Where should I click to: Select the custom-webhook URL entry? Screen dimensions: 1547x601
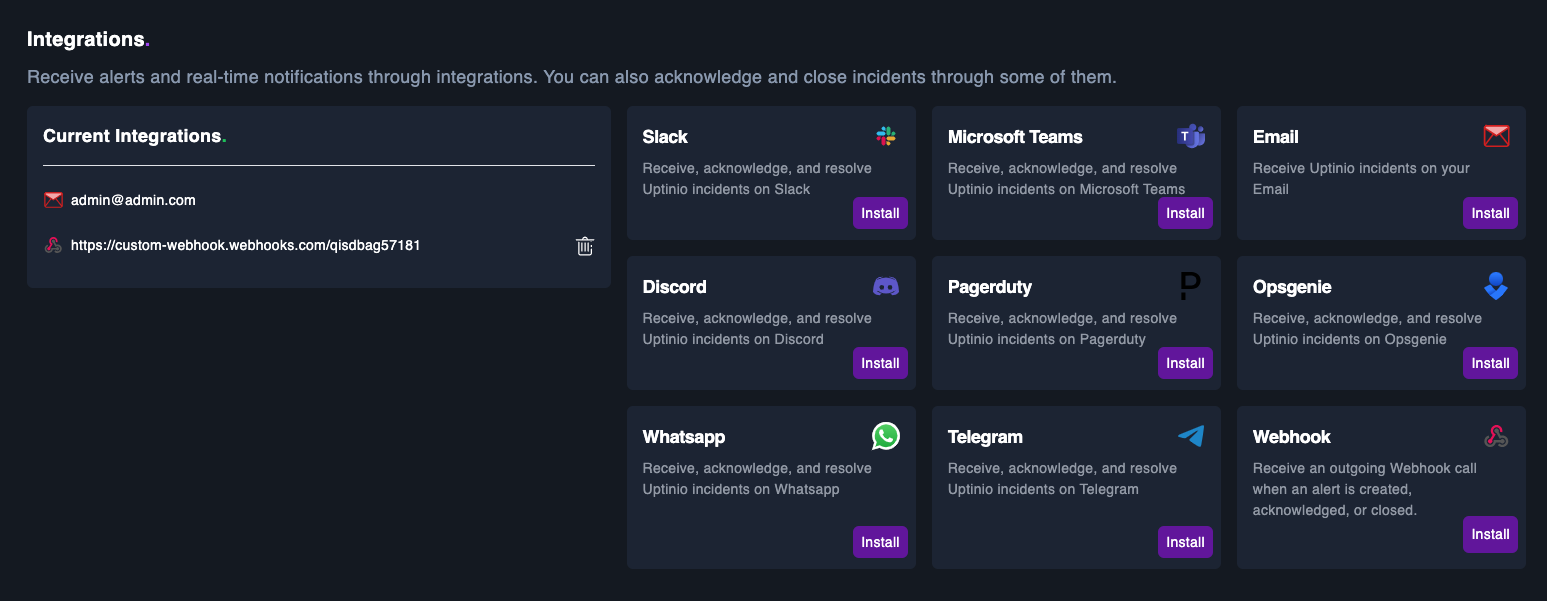tap(245, 245)
